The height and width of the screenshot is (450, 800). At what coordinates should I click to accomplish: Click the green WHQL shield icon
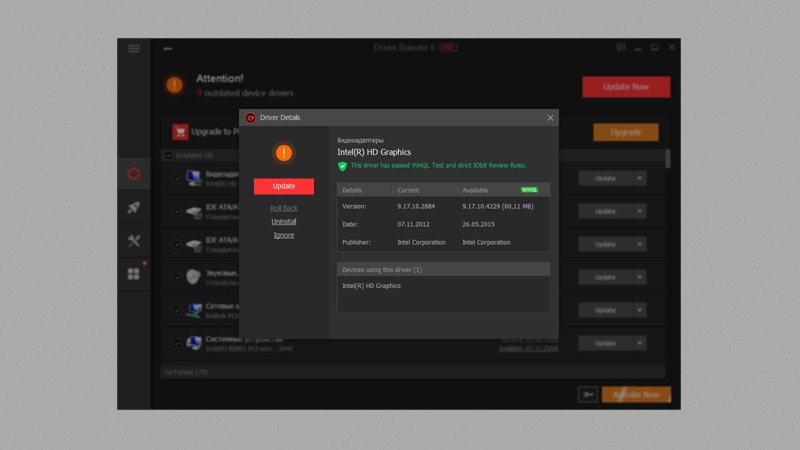342,166
